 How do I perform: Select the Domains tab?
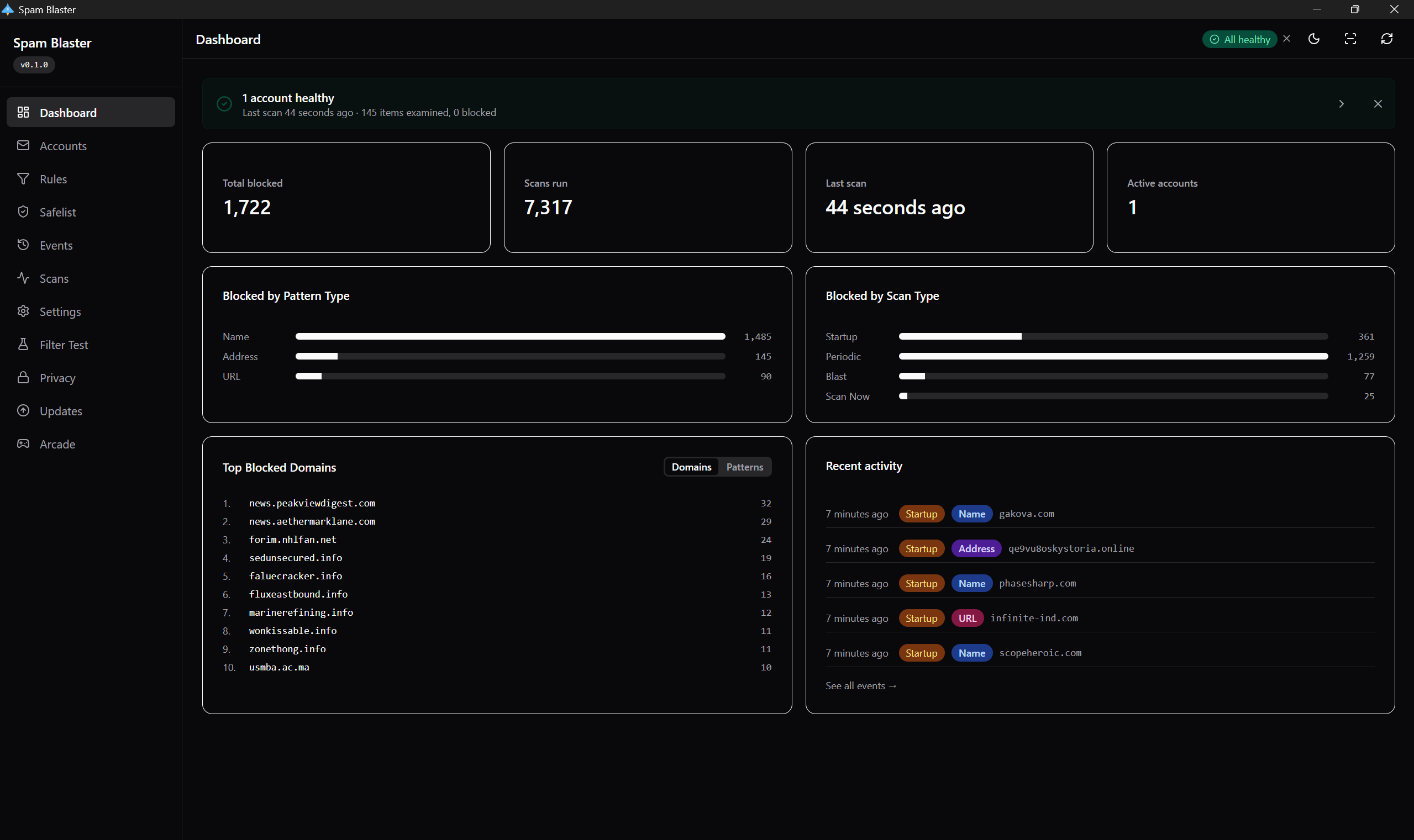click(x=691, y=467)
